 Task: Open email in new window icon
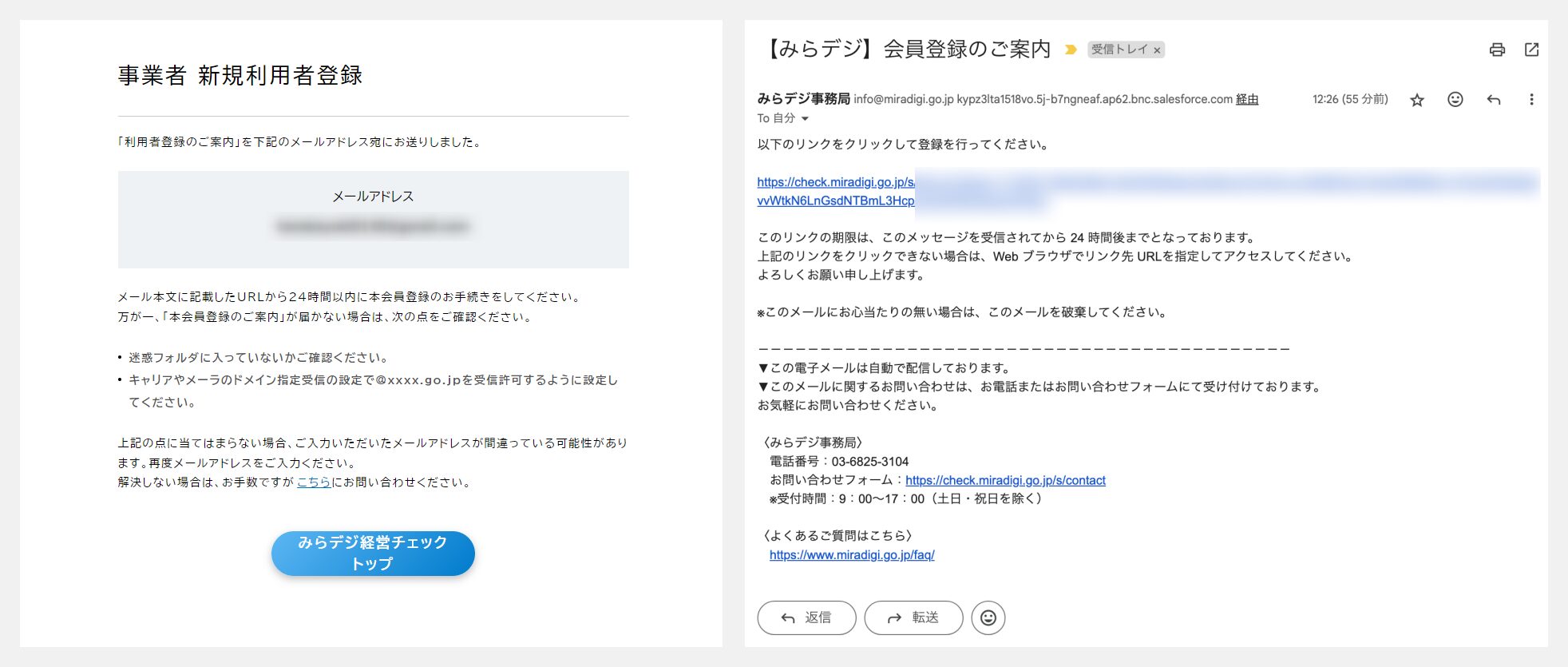point(1531,50)
